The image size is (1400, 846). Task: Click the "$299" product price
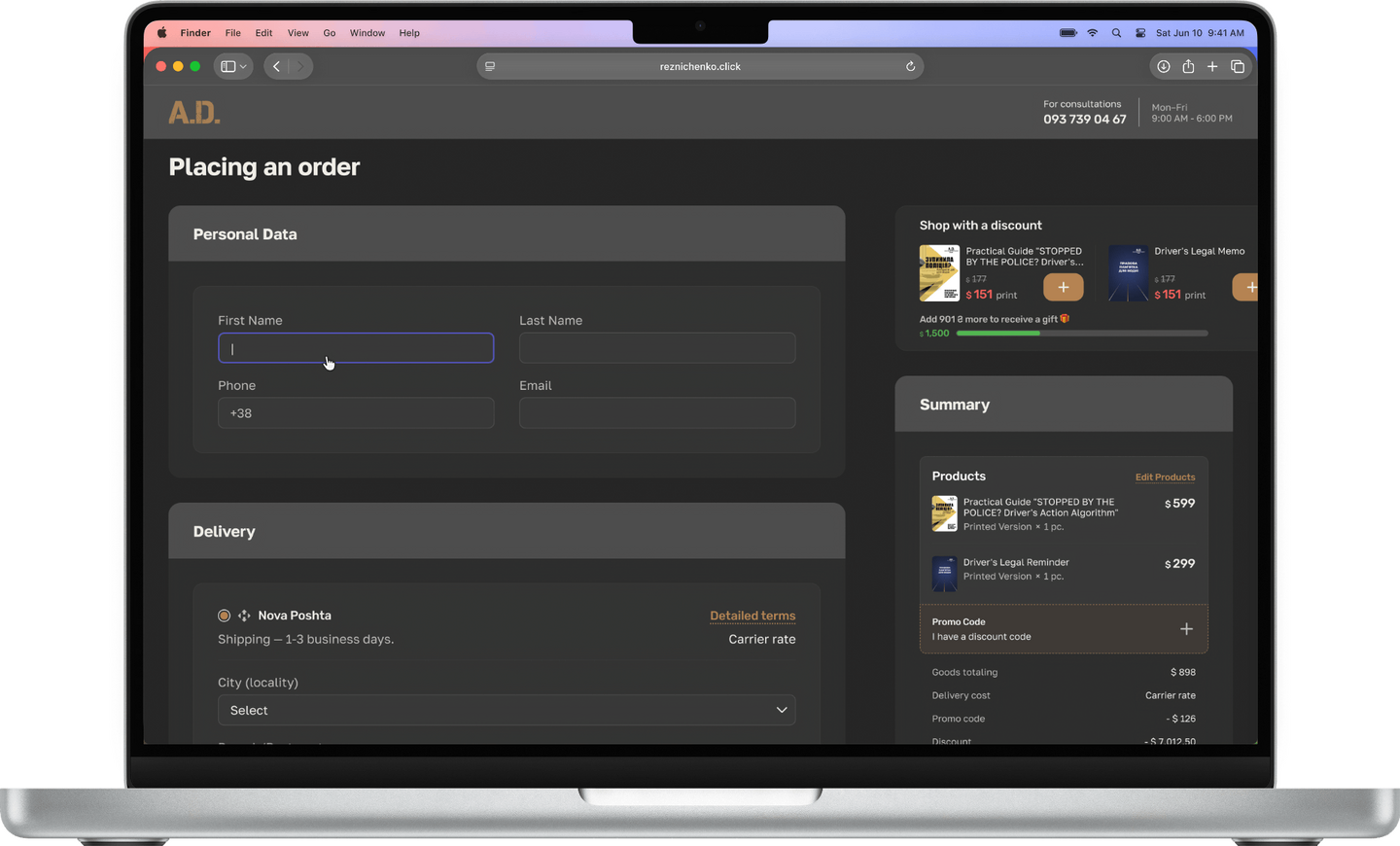[x=1180, y=564]
